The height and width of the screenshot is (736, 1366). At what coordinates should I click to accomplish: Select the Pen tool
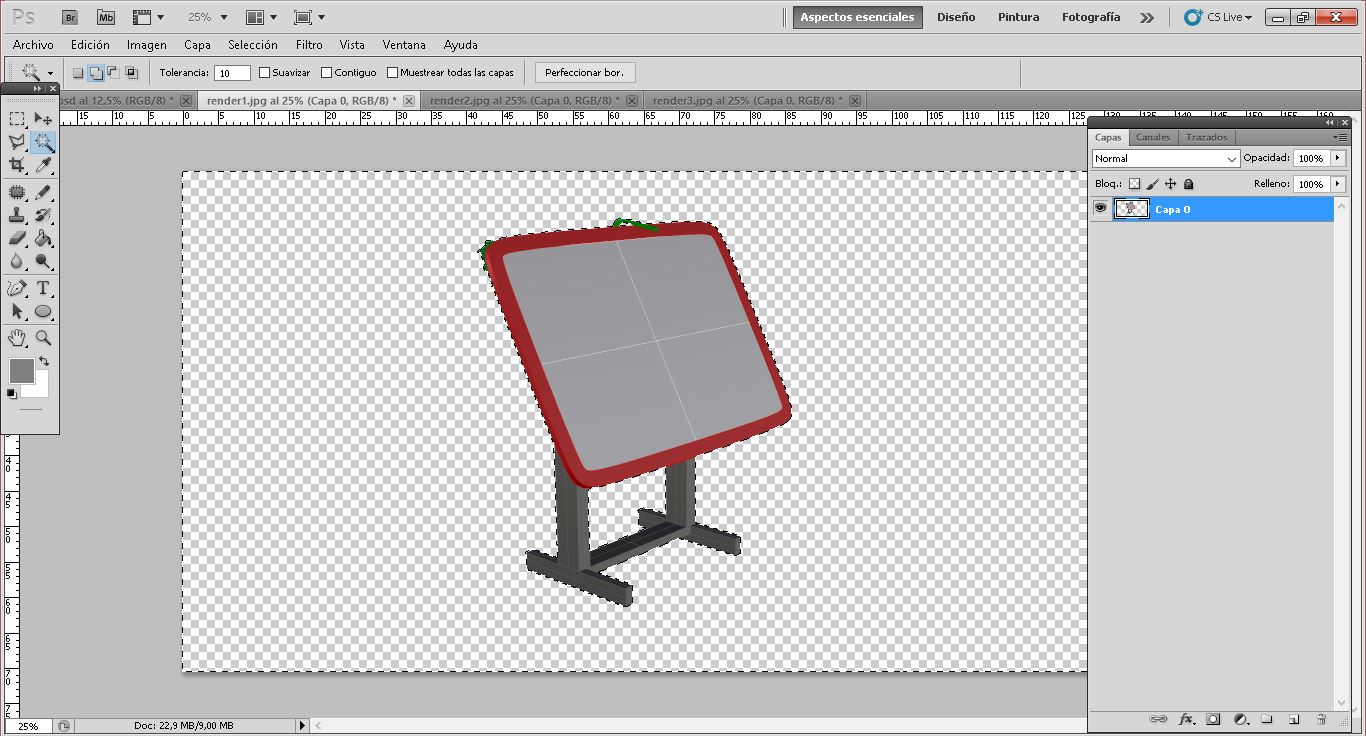point(17,288)
